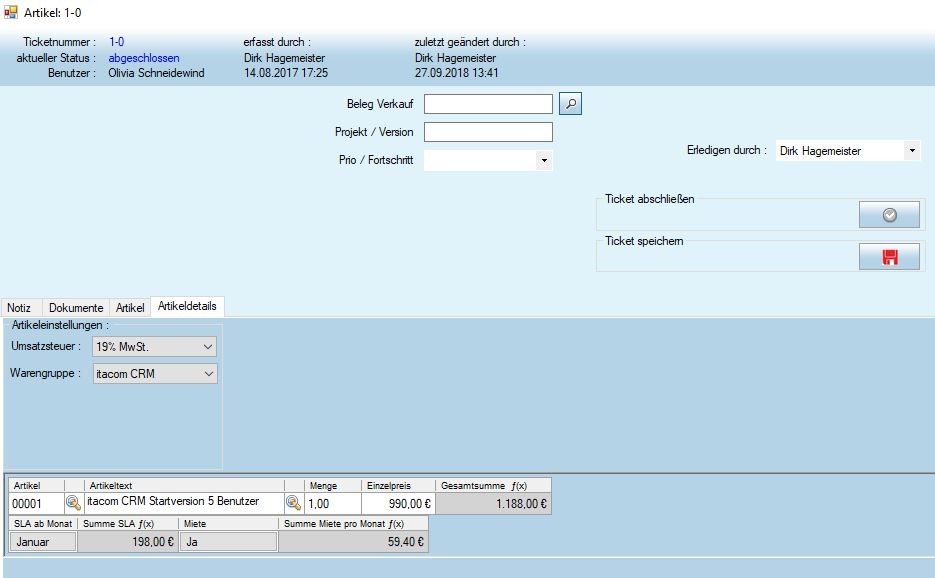The width and height of the screenshot is (935, 578).
Task: Click the Einzelpreis 990,00 € cell
Action: pos(398,503)
